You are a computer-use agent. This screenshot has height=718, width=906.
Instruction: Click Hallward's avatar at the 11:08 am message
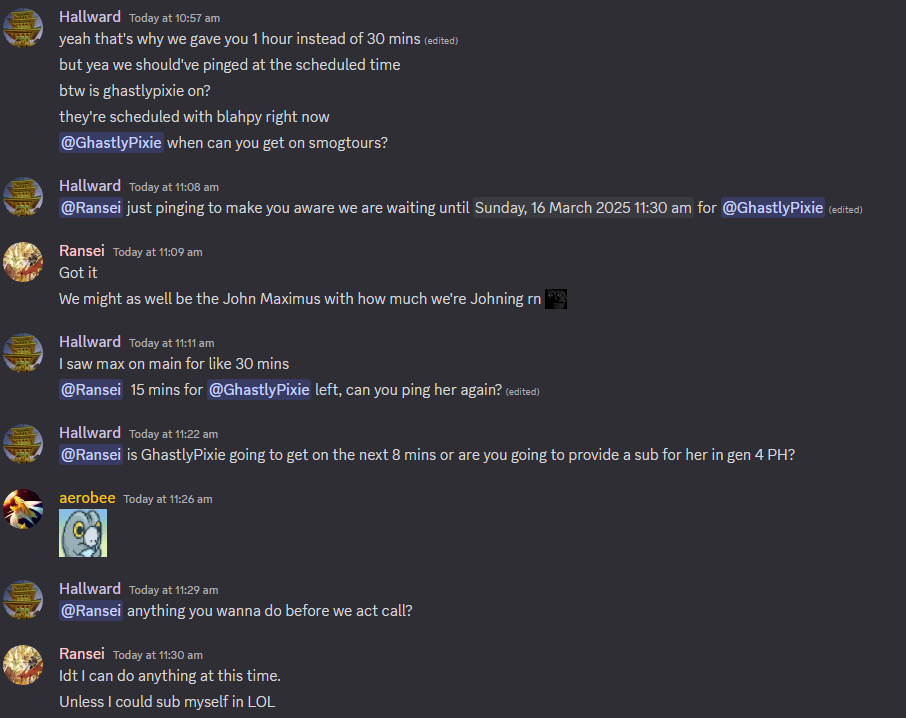point(23,196)
